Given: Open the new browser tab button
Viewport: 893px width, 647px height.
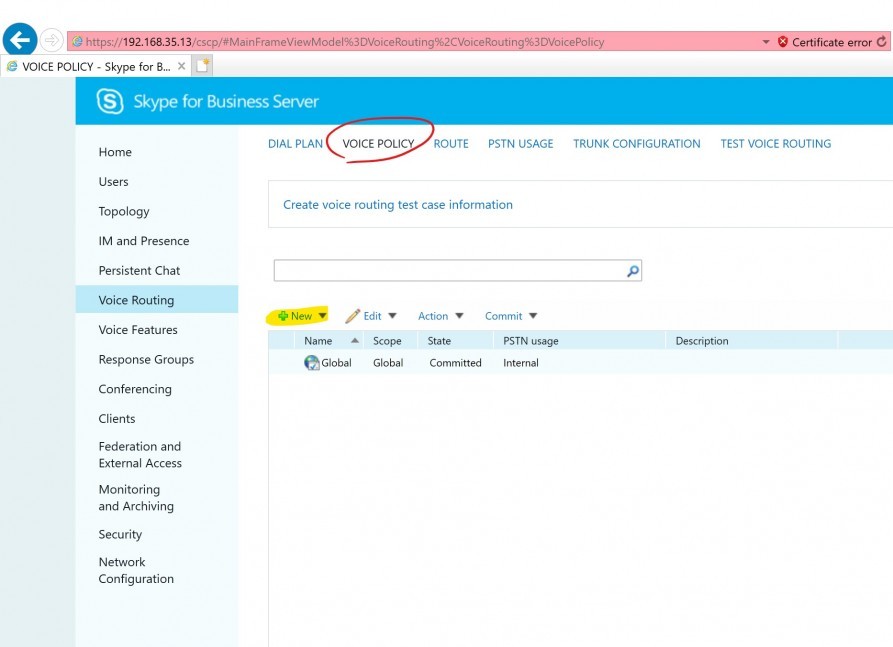Looking at the screenshot, I should pyautogui.click(x=203, y=66).
